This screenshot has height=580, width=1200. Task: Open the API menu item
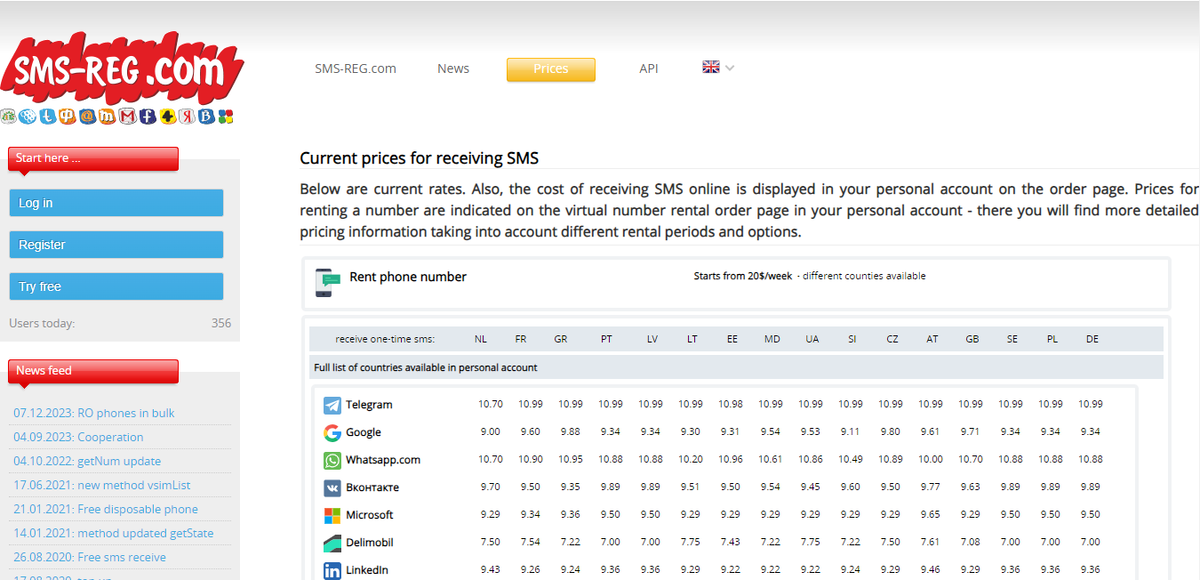649,69
